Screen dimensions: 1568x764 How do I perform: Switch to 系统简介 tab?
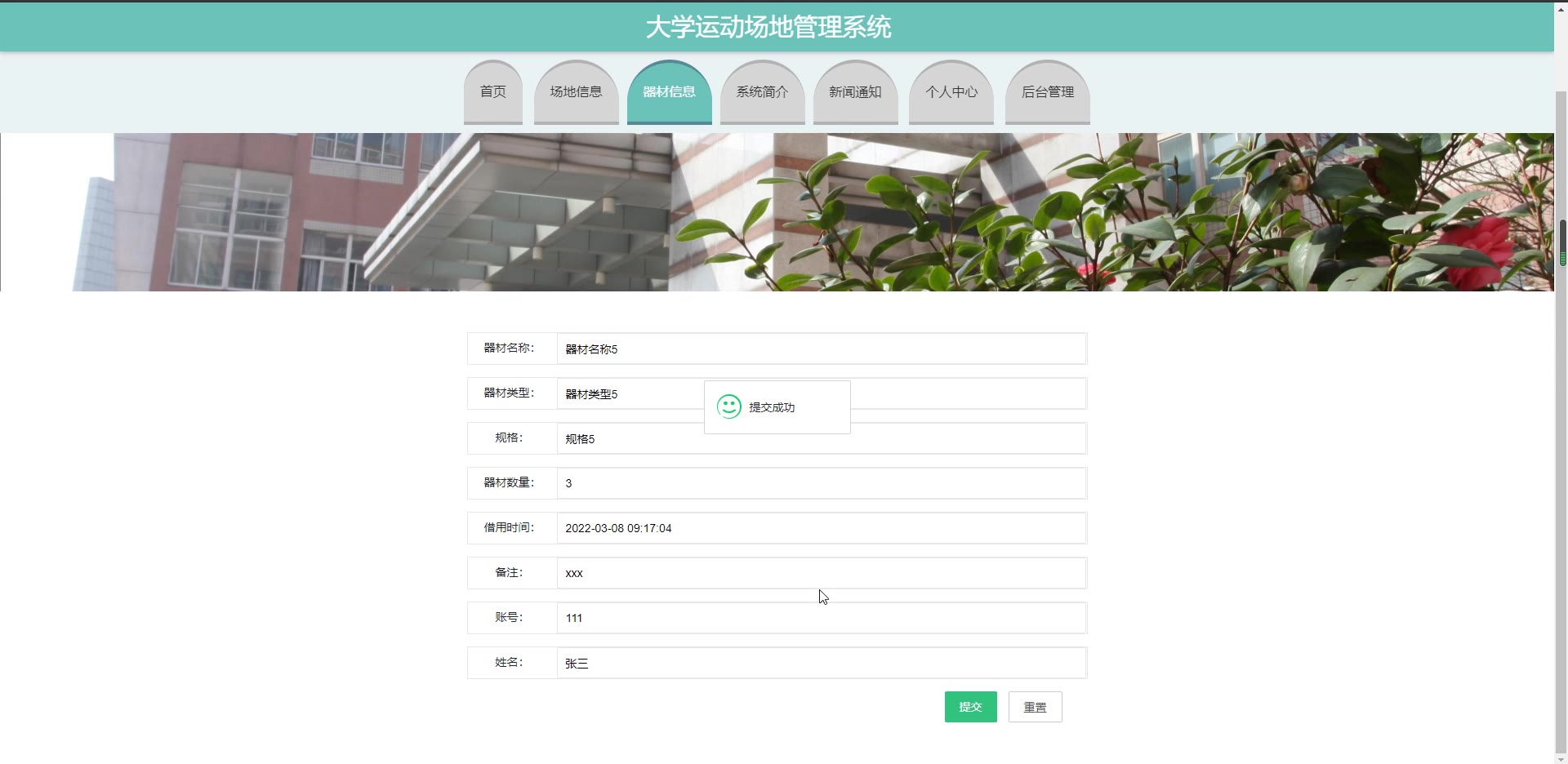click(x=762, y=92)
